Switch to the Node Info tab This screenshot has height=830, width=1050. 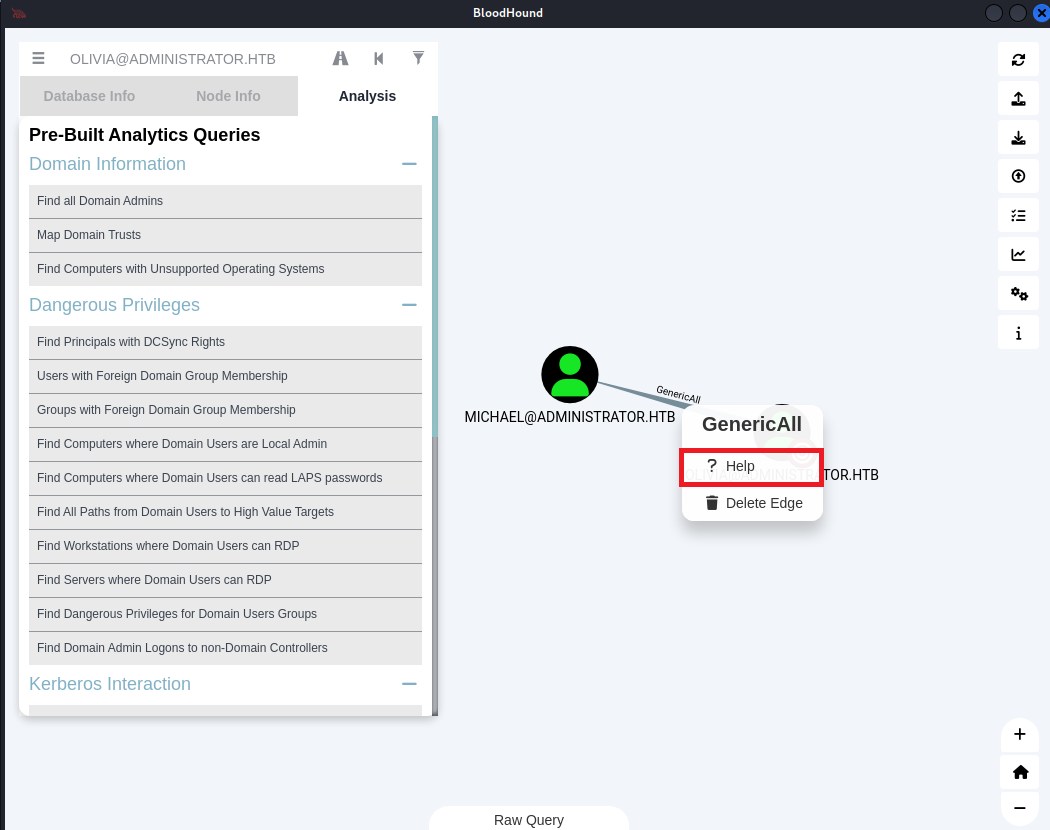228,96
